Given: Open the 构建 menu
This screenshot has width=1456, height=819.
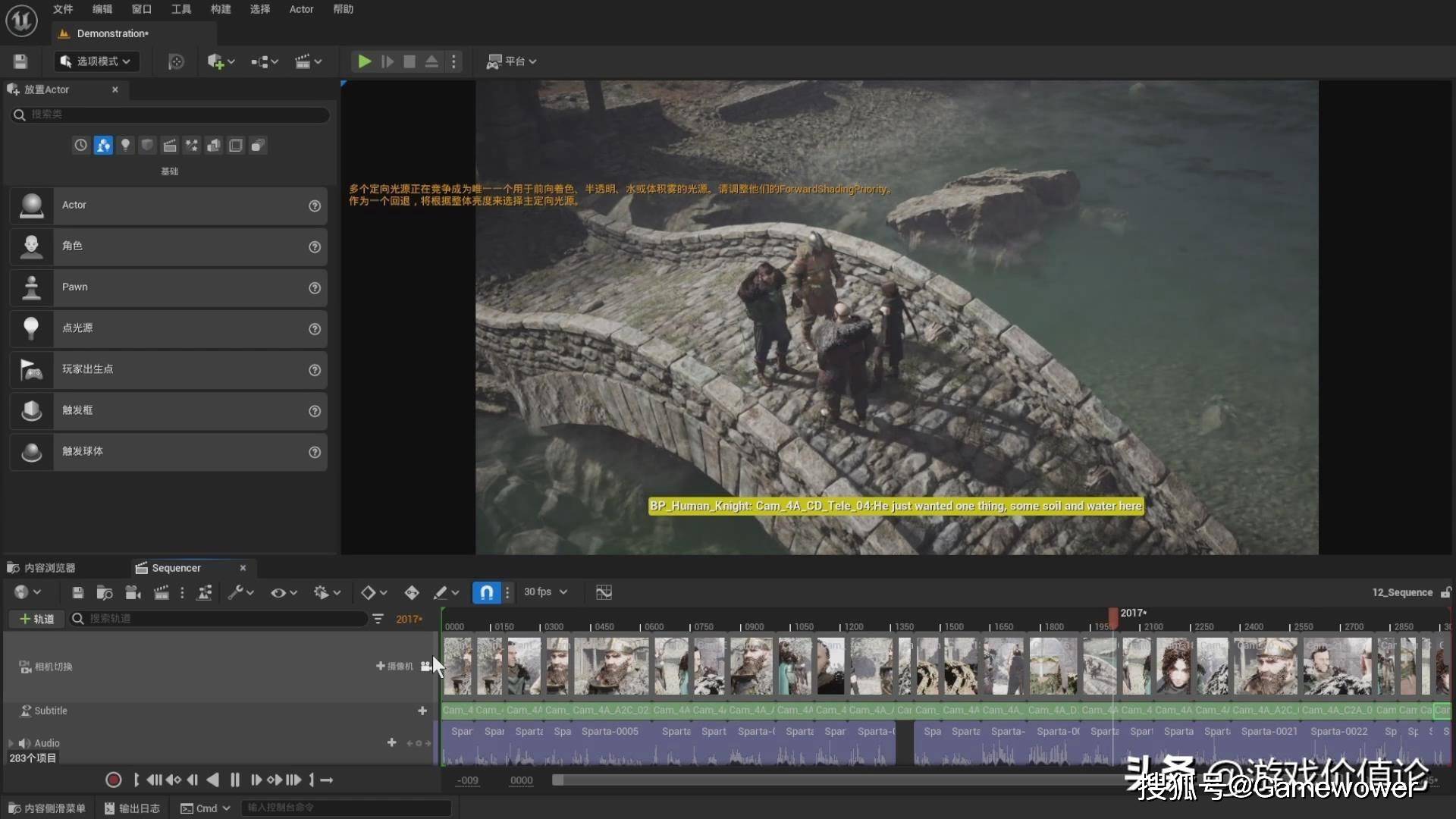Looking at the screenshot, I should (x=221, y=9).
